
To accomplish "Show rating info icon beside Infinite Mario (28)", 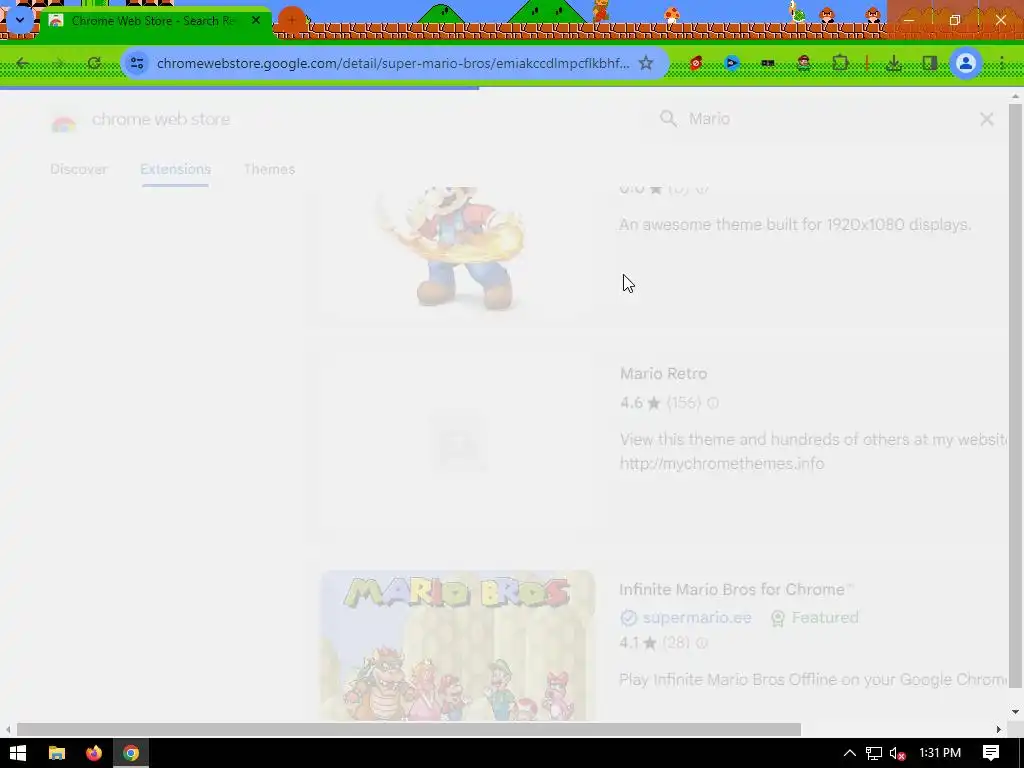I will pyautogui.click(x=702, y=643).
